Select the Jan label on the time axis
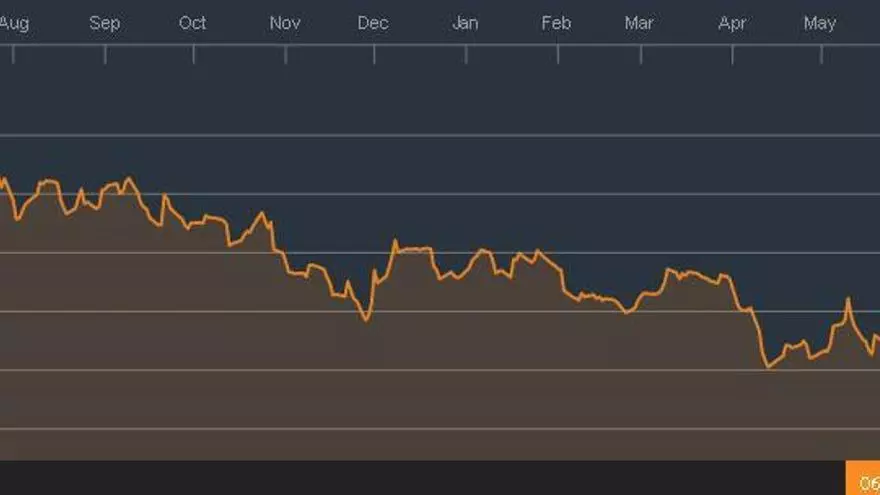The image size is (880, 495). pos(465,23)
